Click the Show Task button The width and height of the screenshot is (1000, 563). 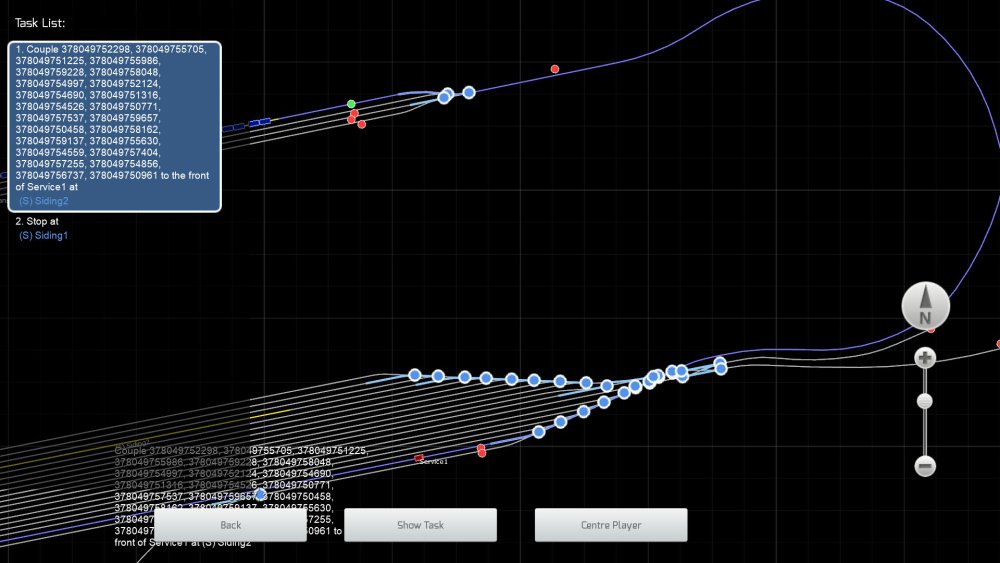[x=420, y=525]
